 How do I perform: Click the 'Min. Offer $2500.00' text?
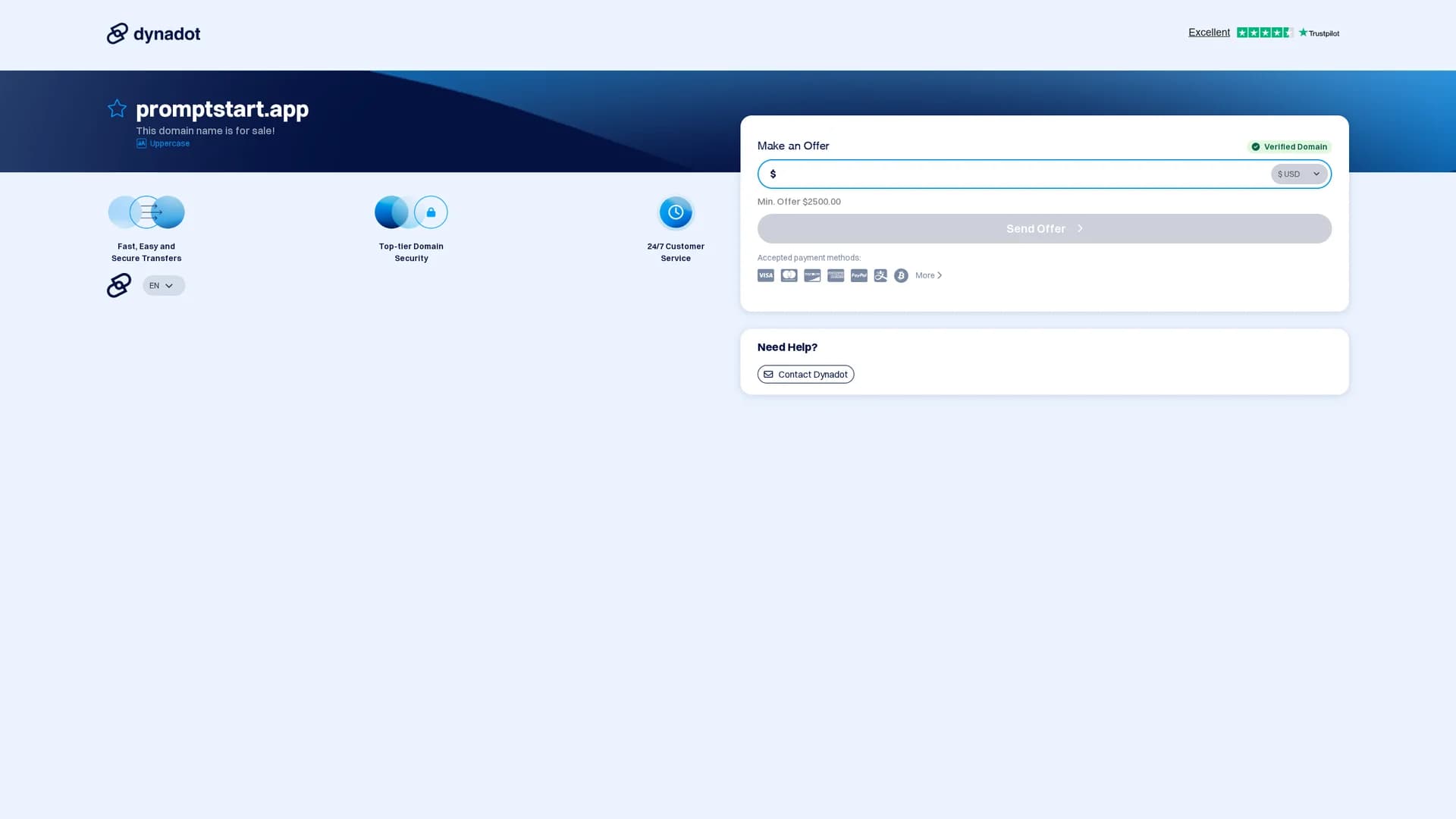799,202
